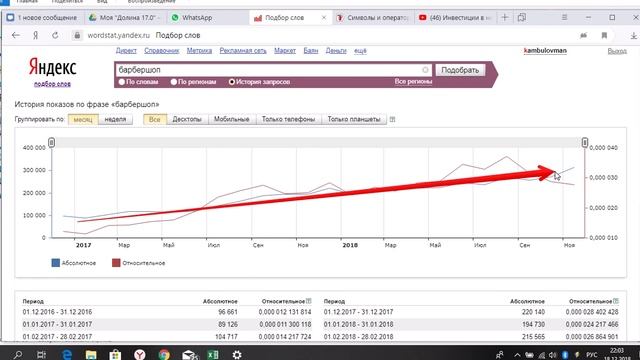640x360 pixels.
Task: Click the padlock site security icon
Action: 77,36
